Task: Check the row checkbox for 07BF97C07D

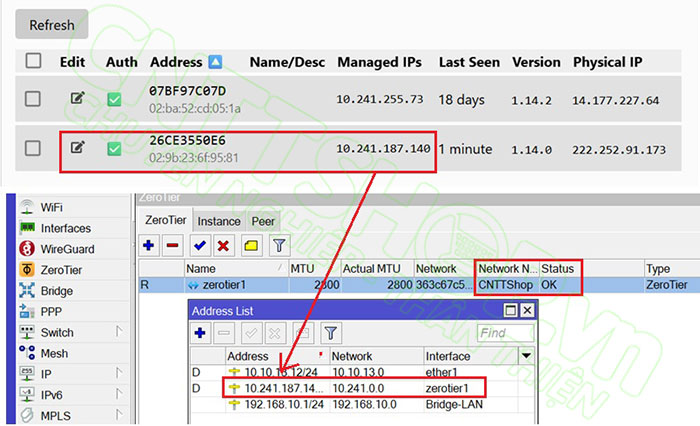Action: (33, 99)
